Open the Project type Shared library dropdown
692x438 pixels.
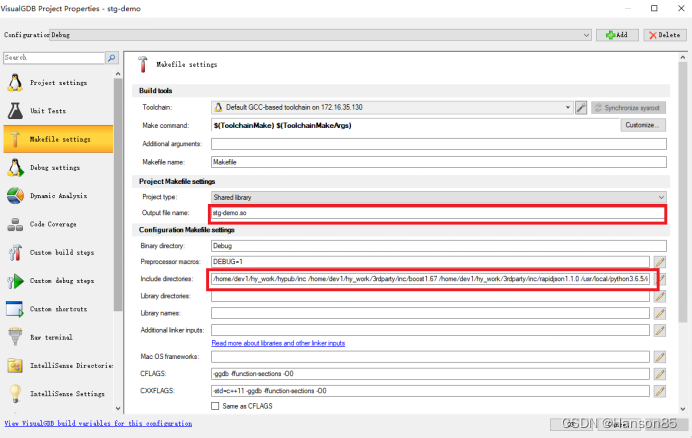point(439,197)
